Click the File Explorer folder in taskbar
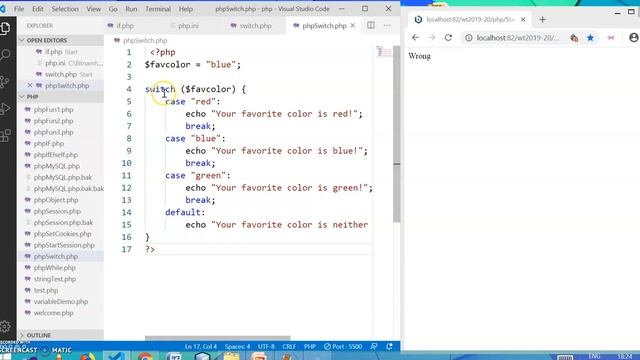The width and height of the screenshot is (640, 360). (231, 357)
